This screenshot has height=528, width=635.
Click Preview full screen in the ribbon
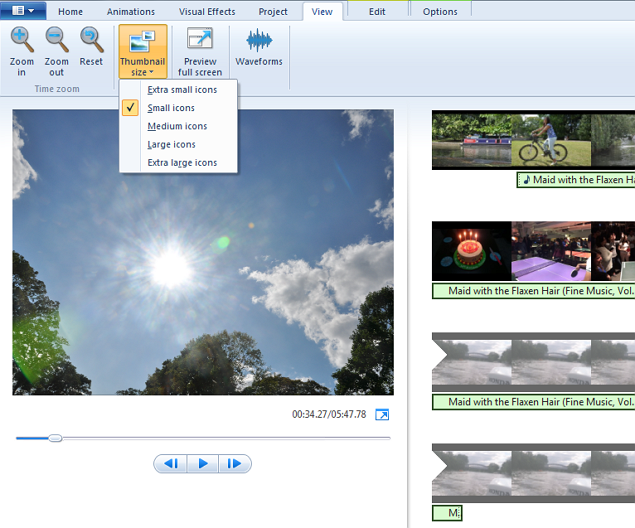coord(200,51)
